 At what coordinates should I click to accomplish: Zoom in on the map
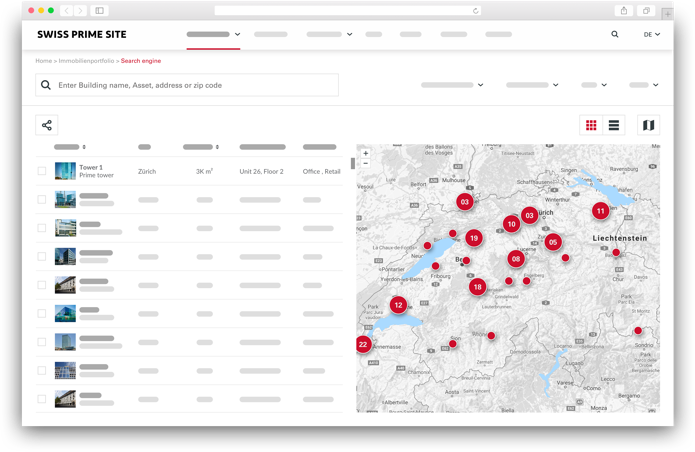[x=366, y=153]
